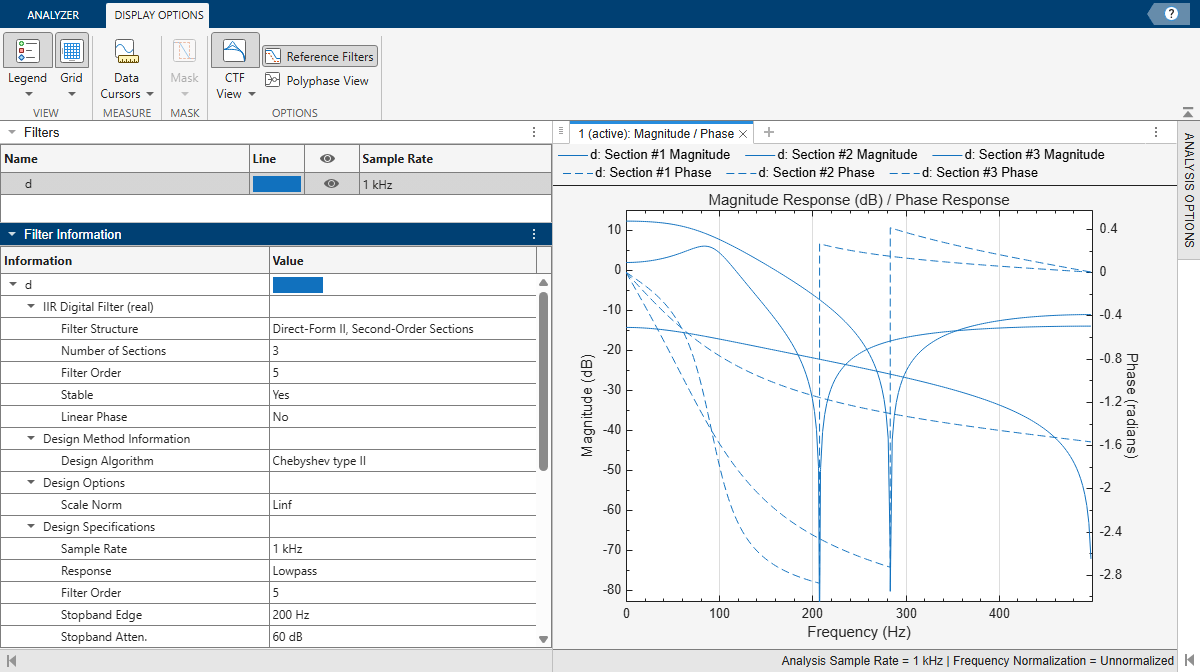Open the ANALYSIS OPTIONS side panel
Screen dimensions: 1200x672
pyautogui.click(x=1189, y=190)
